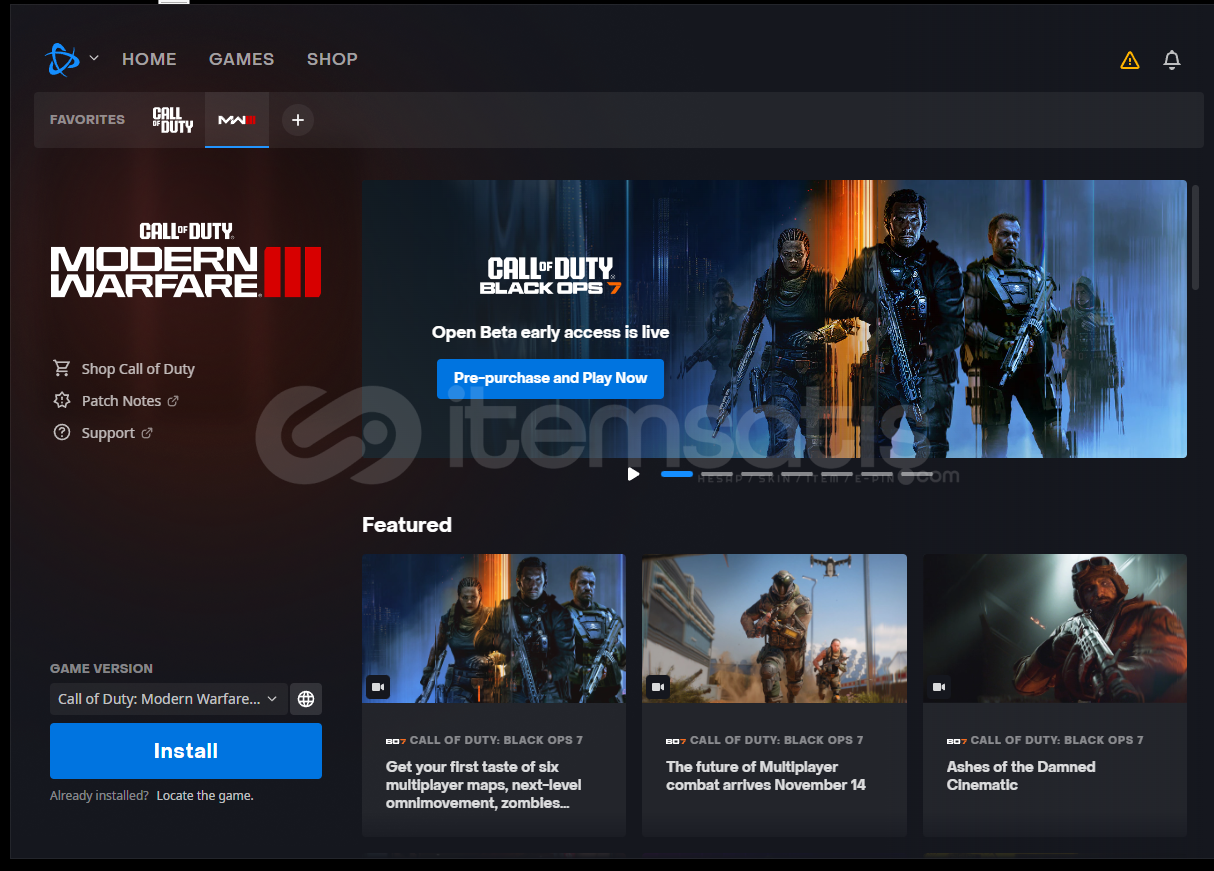Click the Shop Call of Duty cart icon
This screenshot has height=871, width=1214.
pos(62,368)
